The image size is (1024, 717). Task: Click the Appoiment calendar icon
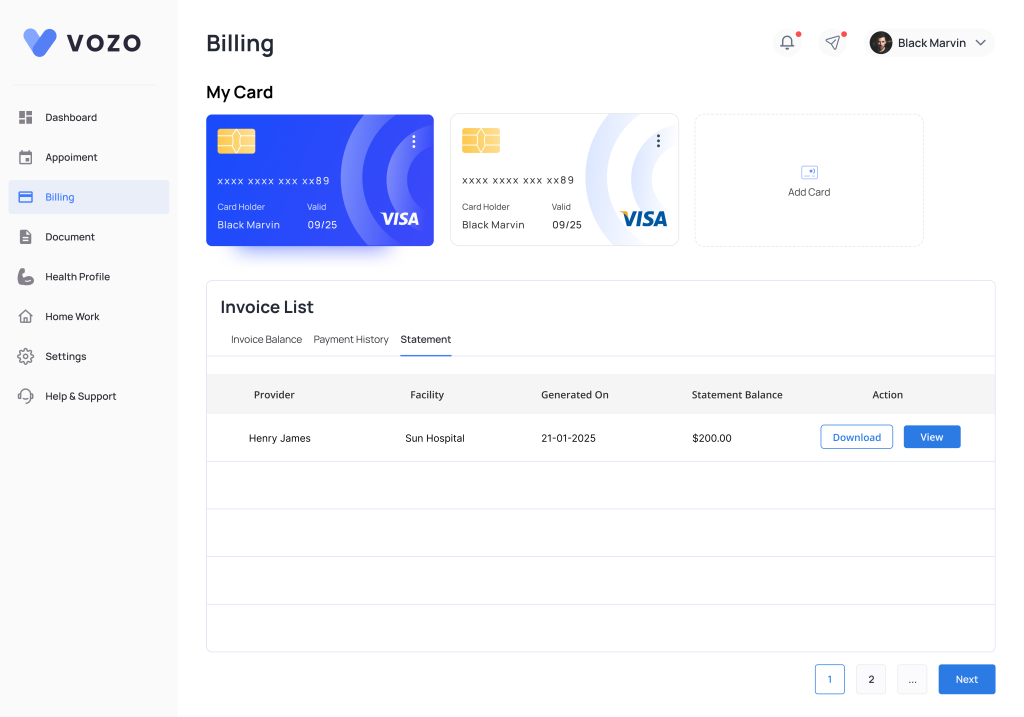(x=26, y=158)
